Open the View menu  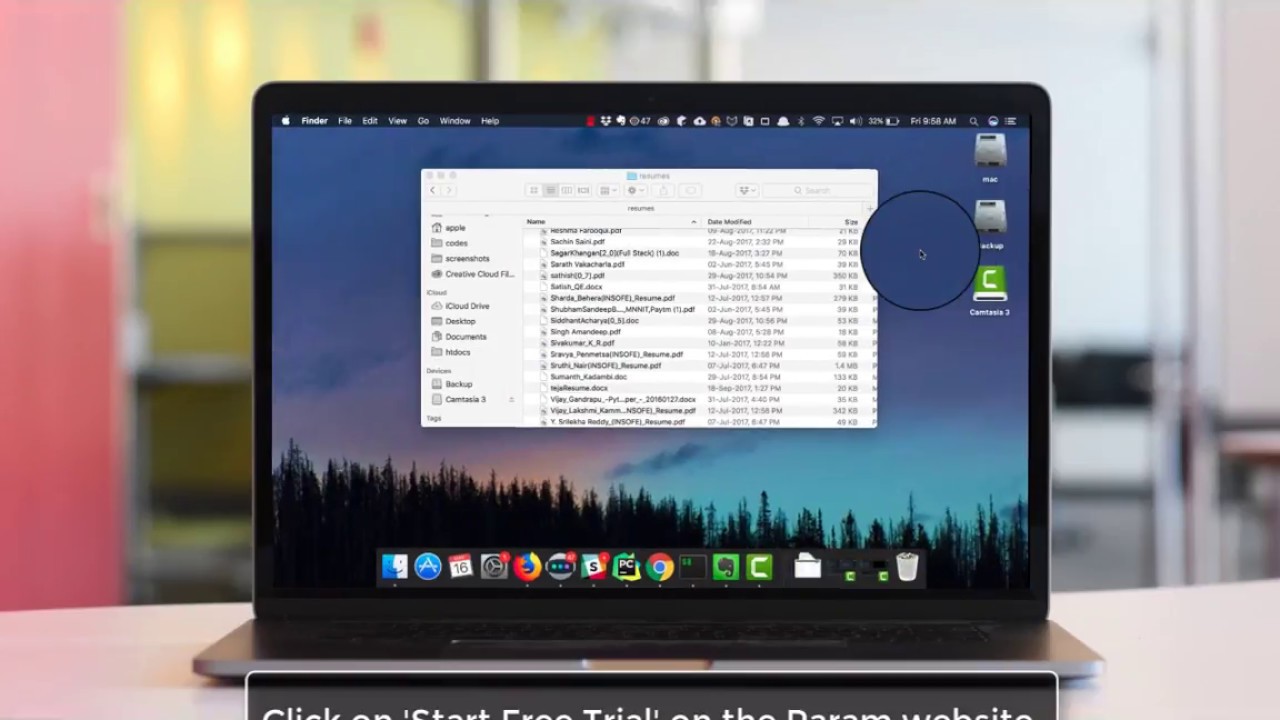pos(397,121)
